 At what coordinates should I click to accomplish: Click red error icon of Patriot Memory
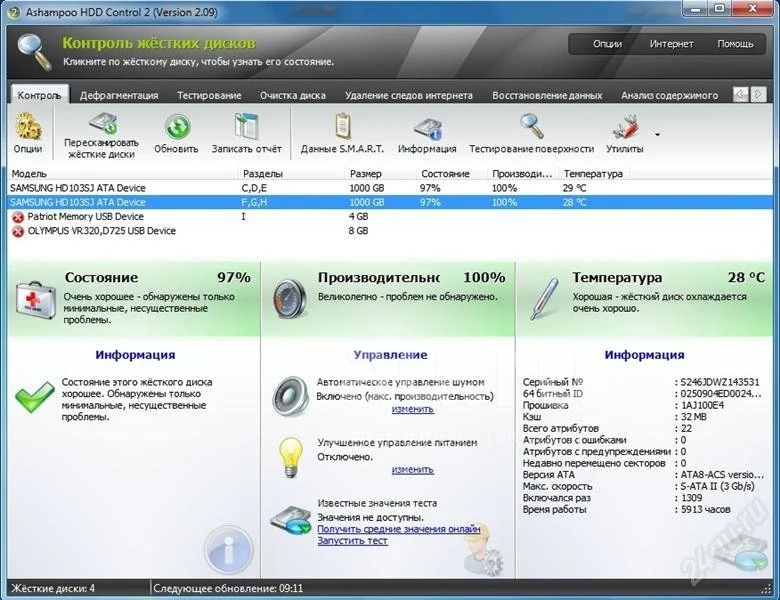[x=18, y=217]
